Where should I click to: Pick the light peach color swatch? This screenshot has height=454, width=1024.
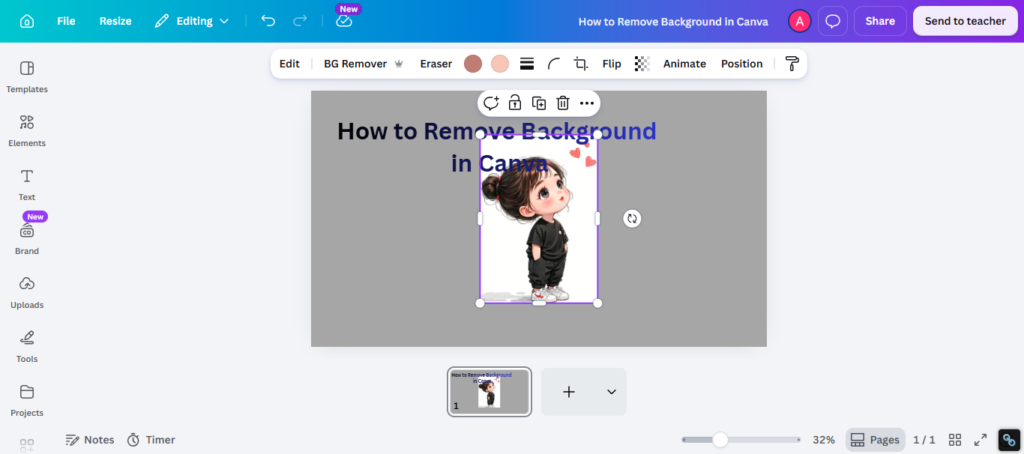pyautogui.click(x=500, y=64)
